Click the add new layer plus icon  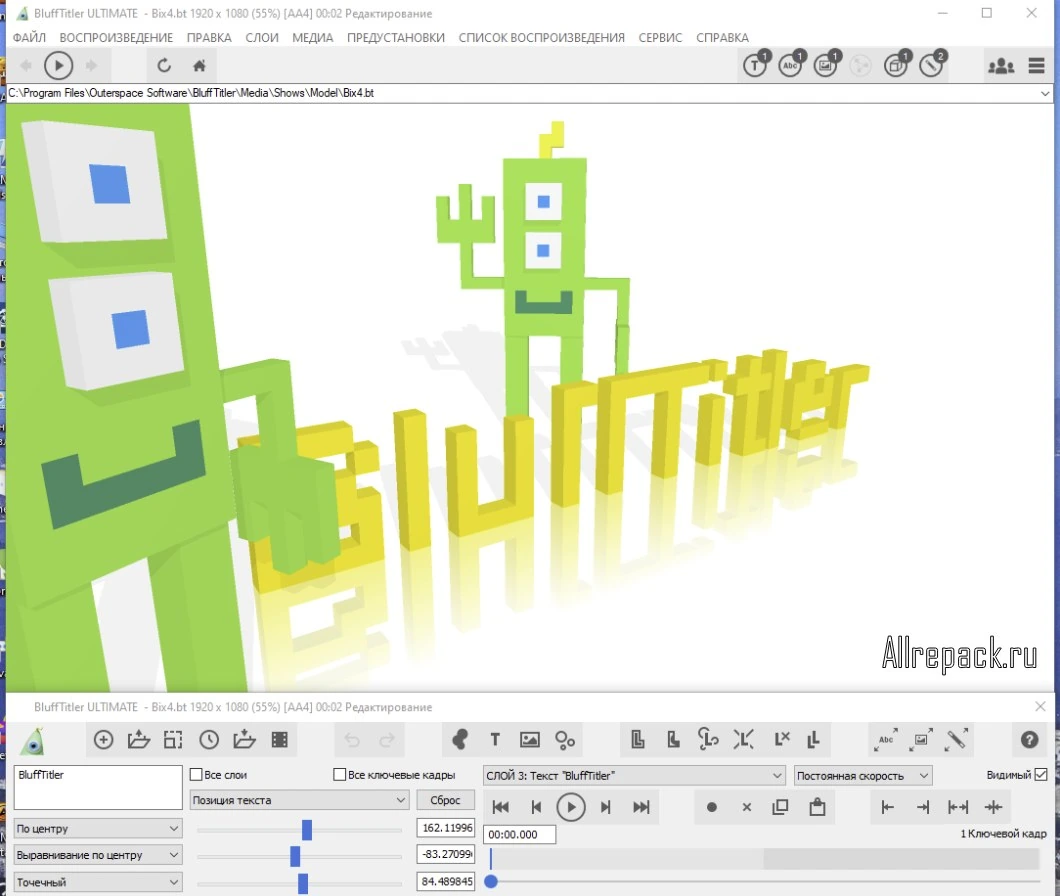pyautogui.click(x=103, y=740)
